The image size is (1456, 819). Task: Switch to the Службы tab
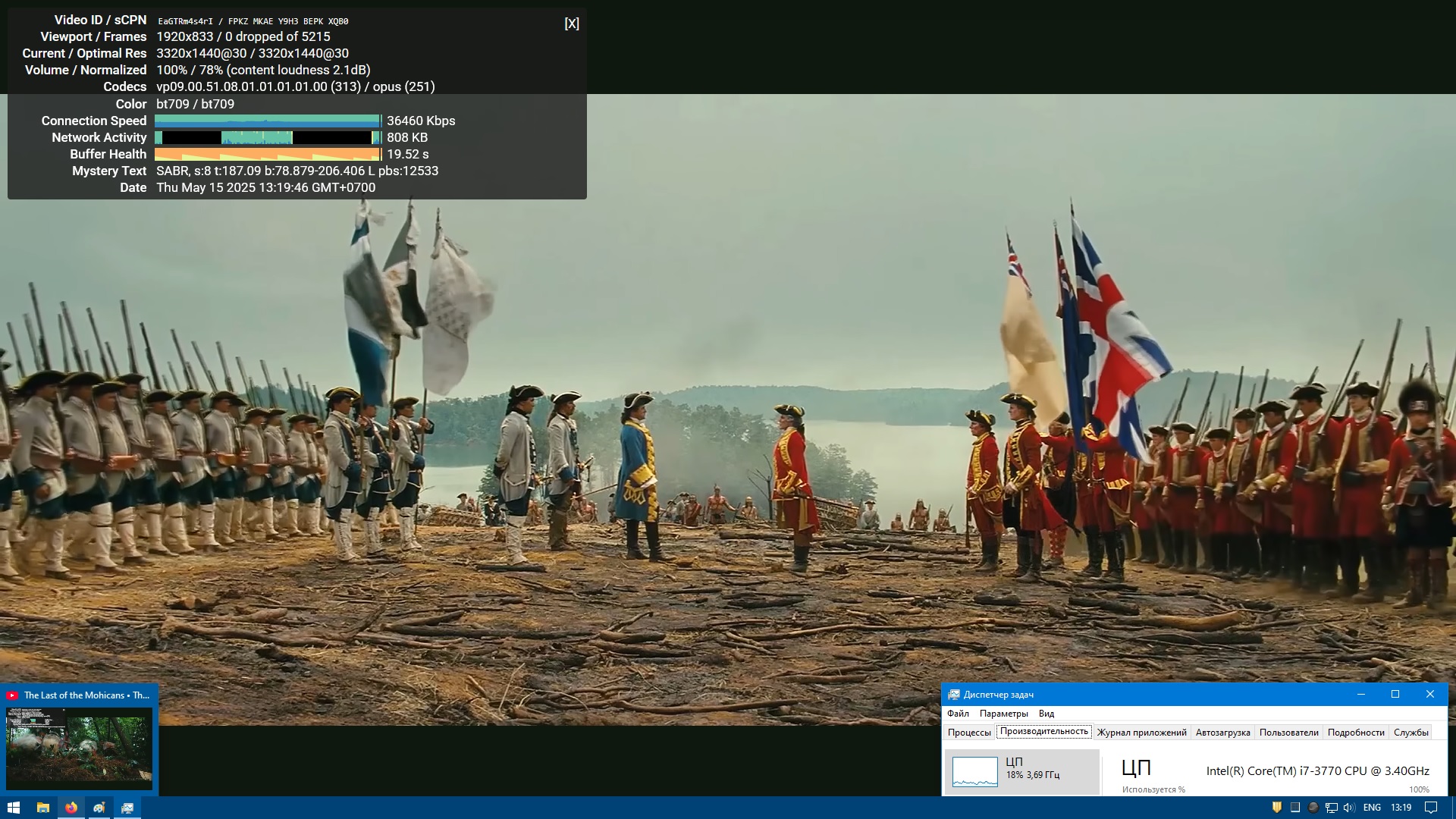[1410, 733]
